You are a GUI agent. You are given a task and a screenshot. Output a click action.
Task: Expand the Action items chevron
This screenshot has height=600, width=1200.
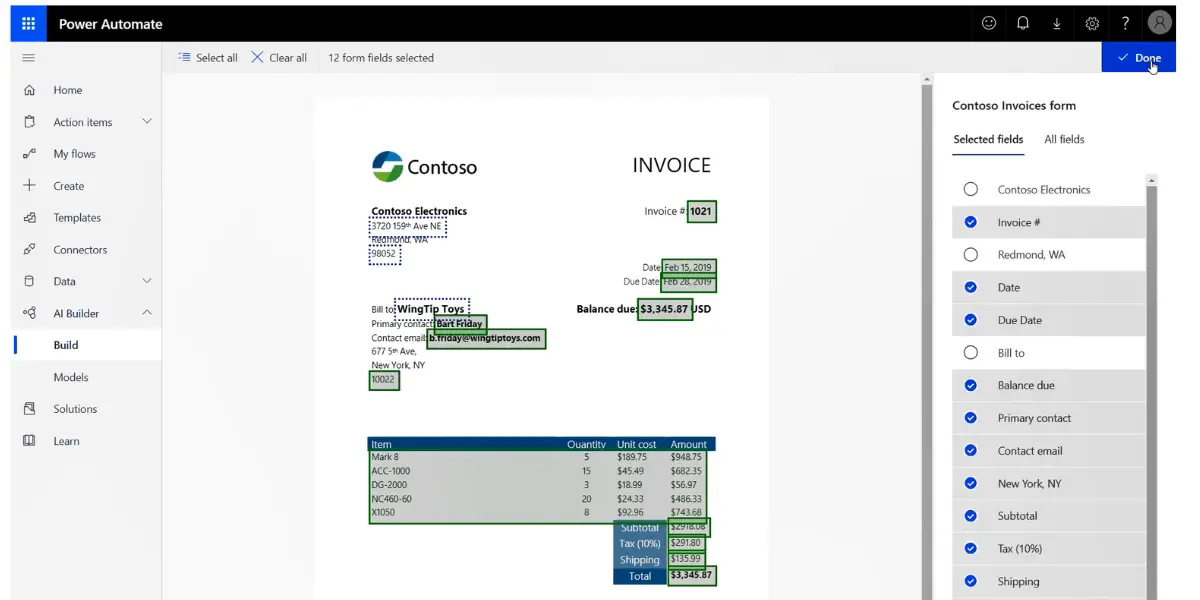tap(147, 122)
